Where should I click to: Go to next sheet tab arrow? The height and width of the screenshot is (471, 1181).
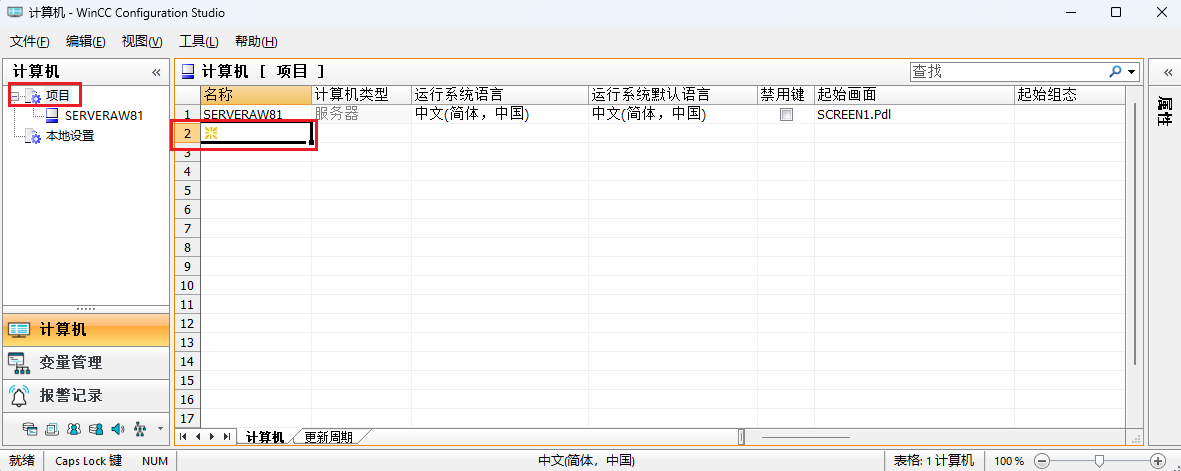(x=212, y=436)
